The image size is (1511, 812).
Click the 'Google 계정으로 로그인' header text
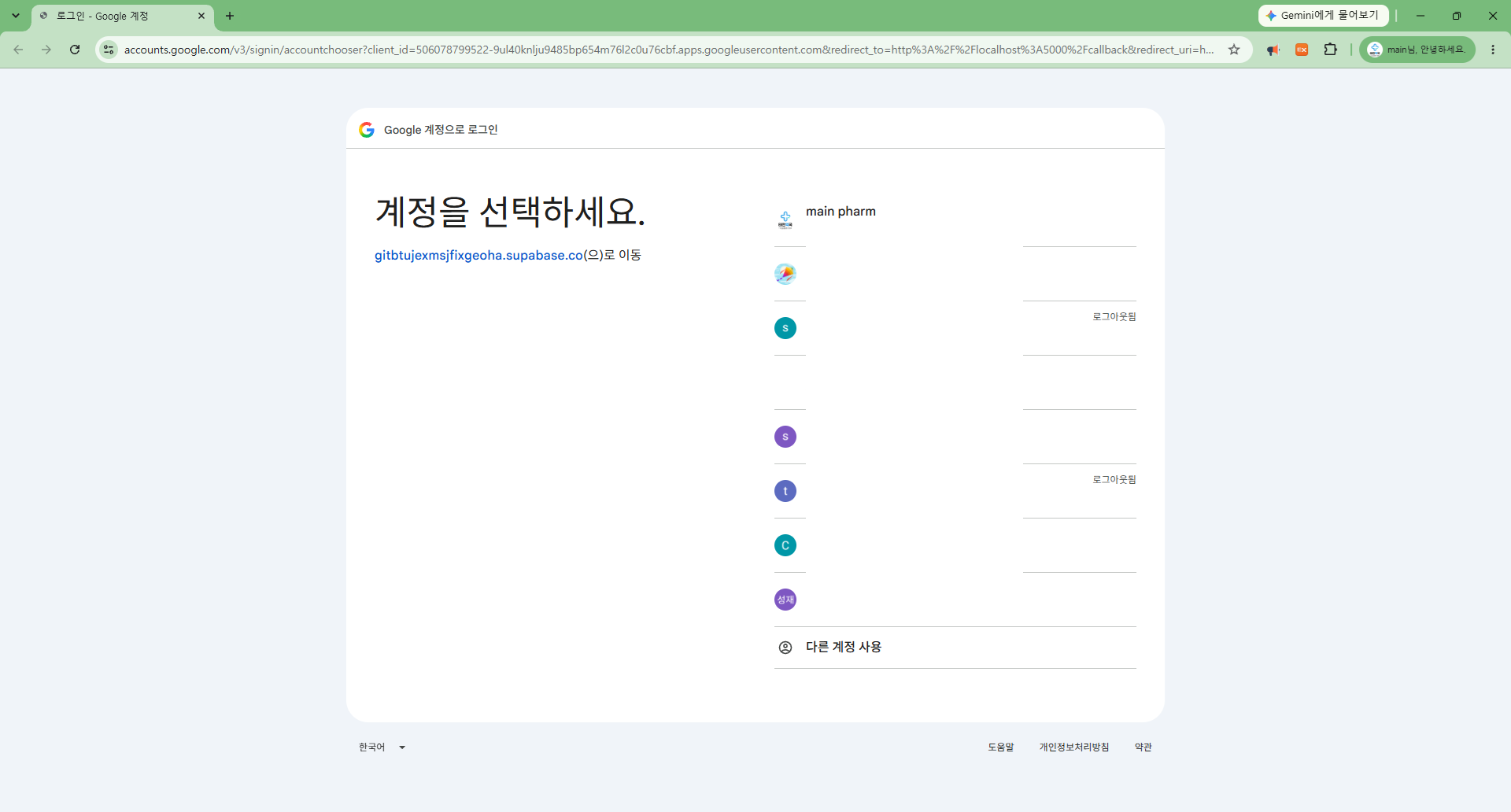(x=441, y=130)
